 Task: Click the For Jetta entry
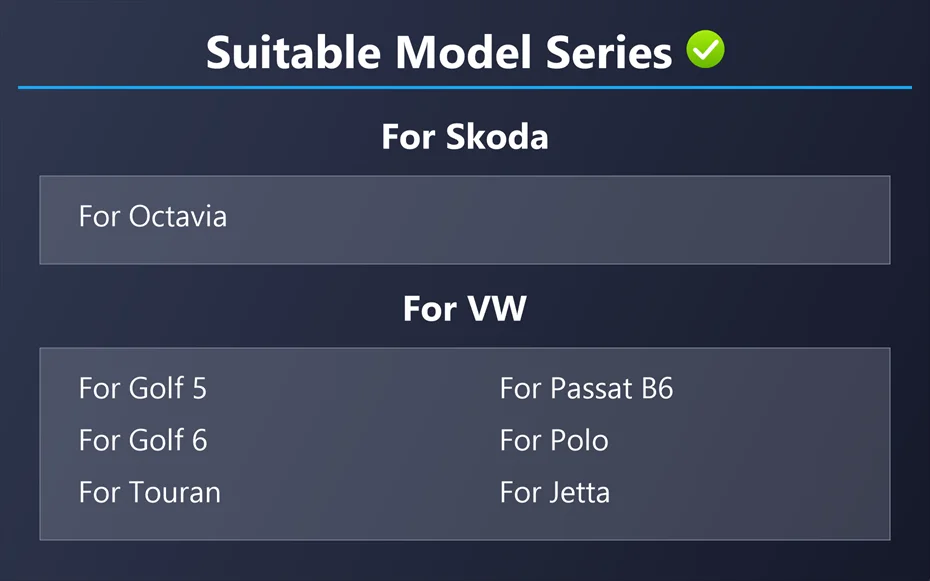555,493
